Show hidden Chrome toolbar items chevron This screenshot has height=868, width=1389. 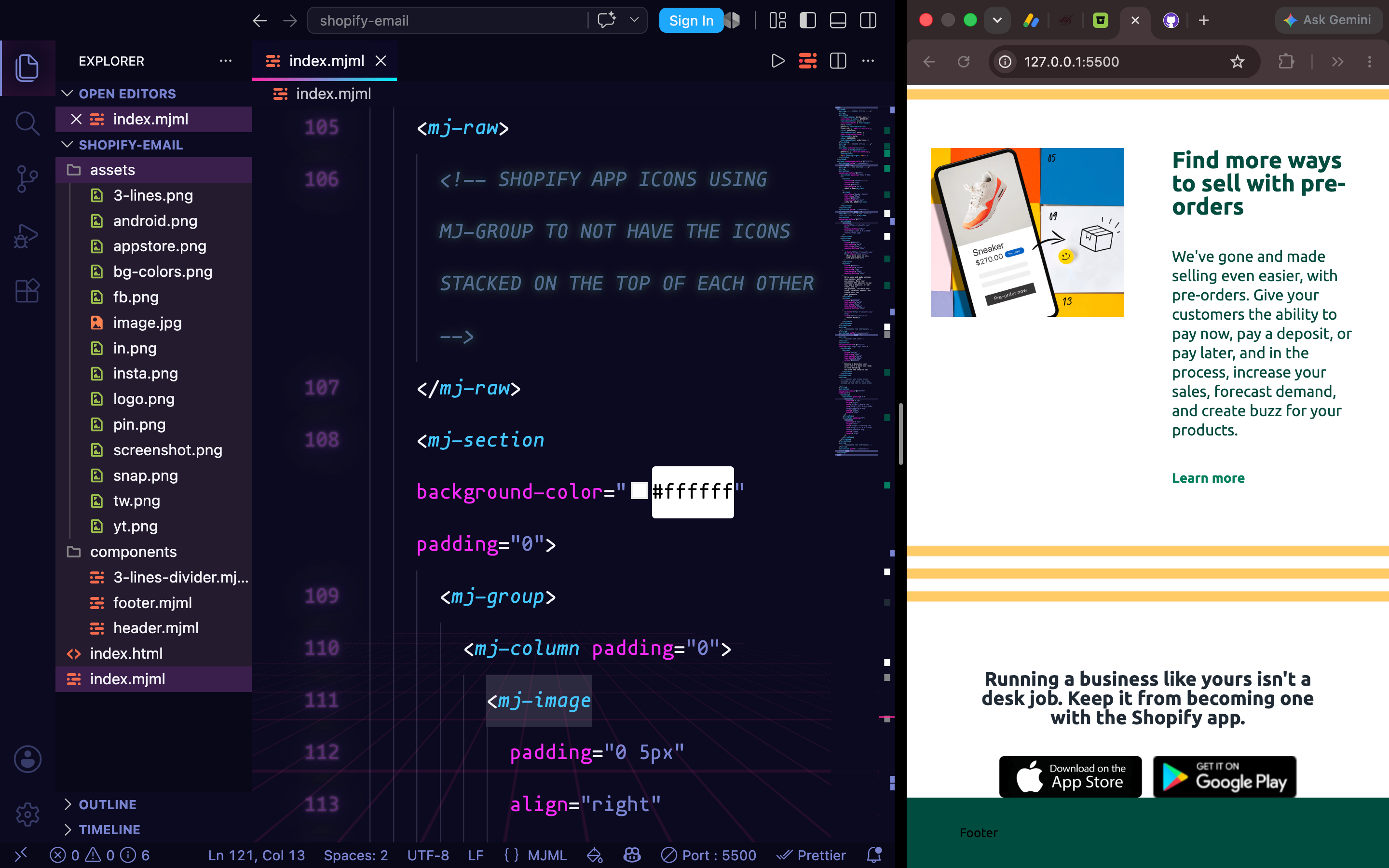1337,61
